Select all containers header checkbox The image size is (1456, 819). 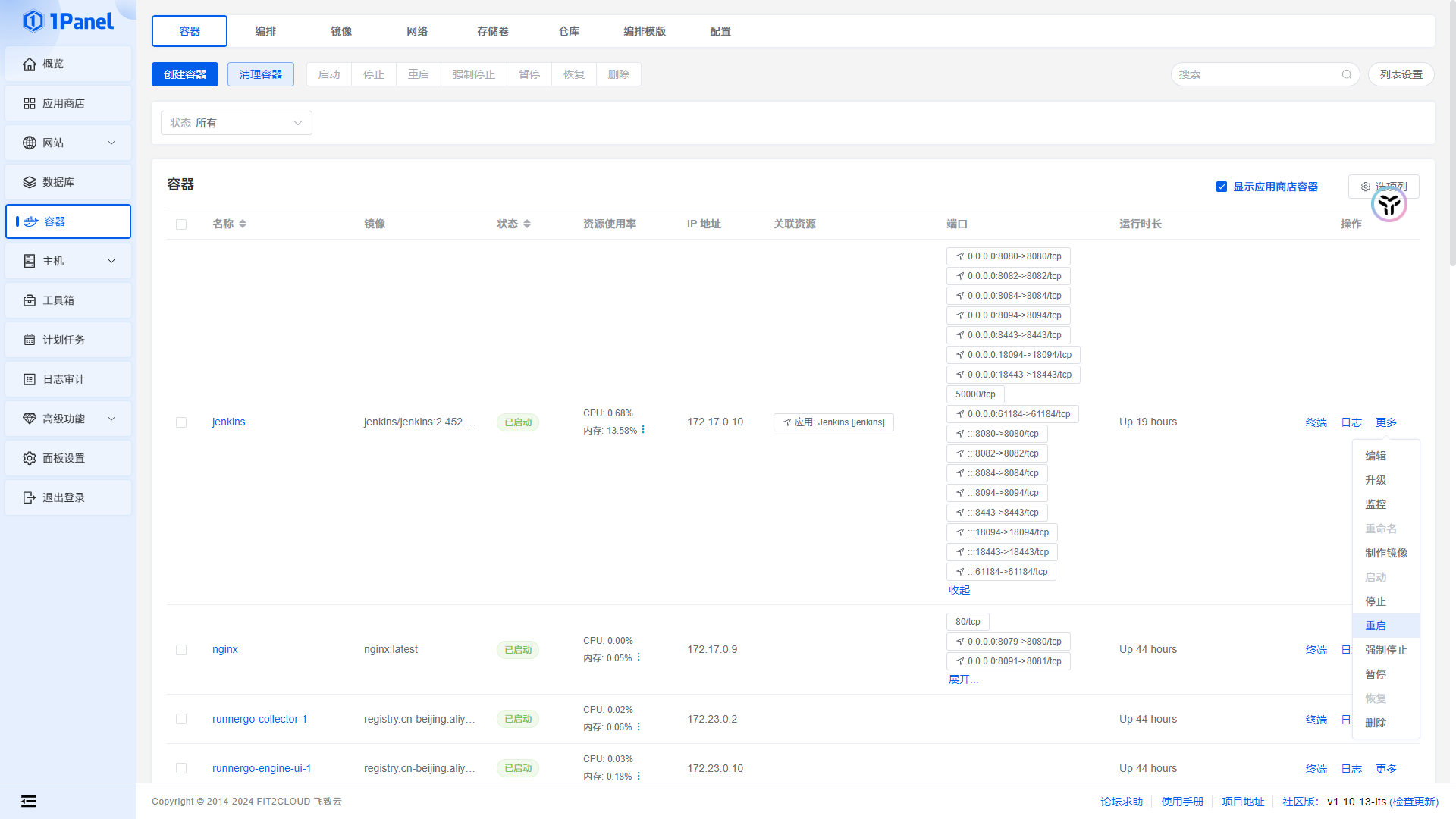click(x=181, y=224)
